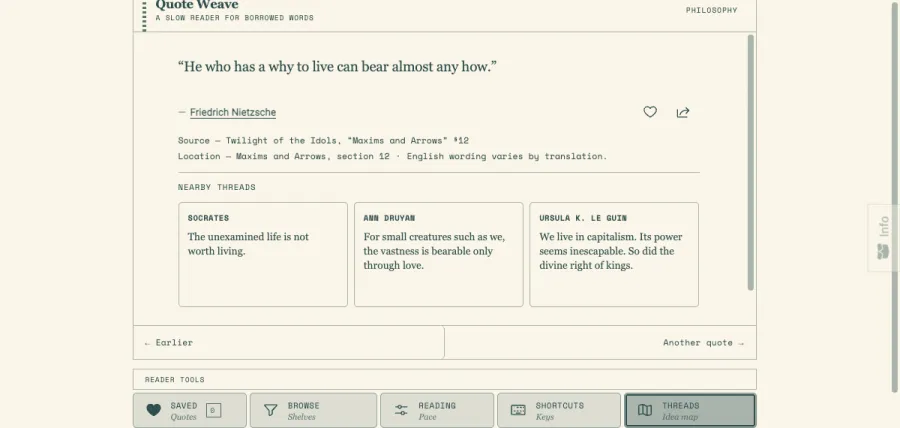Click the Quote Weave title
Image resolution: width=900 pixels, height=428 pixels.
click(x=197, y=5)
